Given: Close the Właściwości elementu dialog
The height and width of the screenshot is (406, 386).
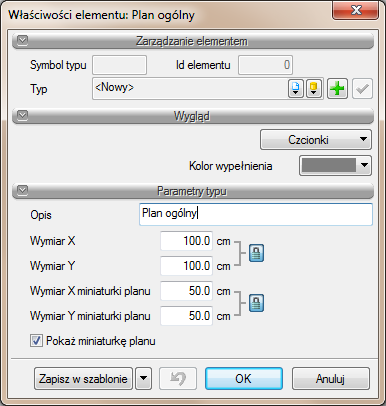Looking at the screenshot, I should pyautogui.click(x=356, y=10).
